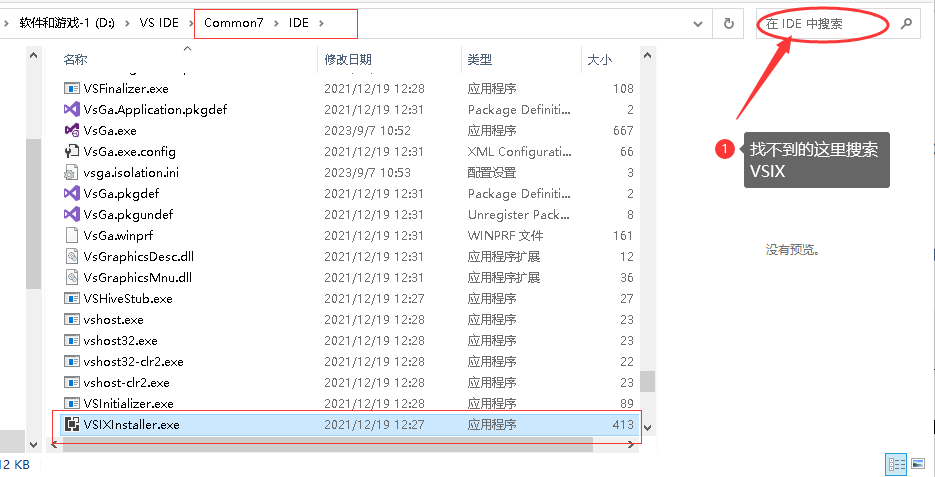Select the VsGa.winprf file name
This screenshot has width=935, height=477.
(119, 236)
